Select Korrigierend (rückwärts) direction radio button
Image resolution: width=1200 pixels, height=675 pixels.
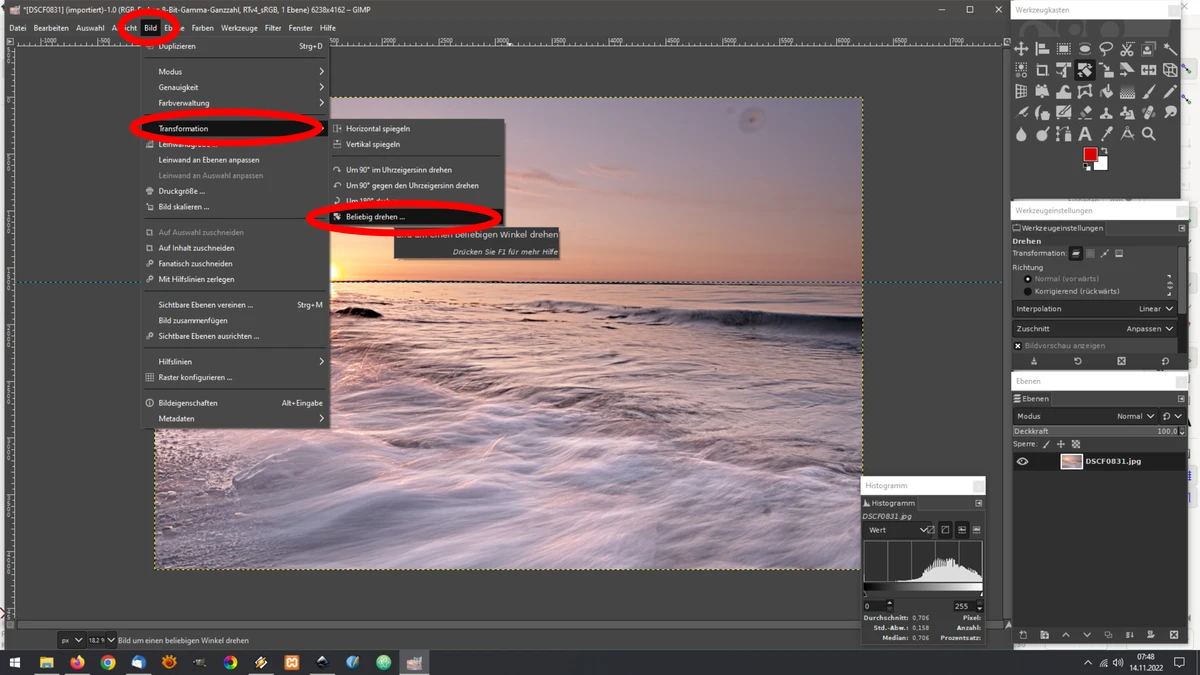1028,291
